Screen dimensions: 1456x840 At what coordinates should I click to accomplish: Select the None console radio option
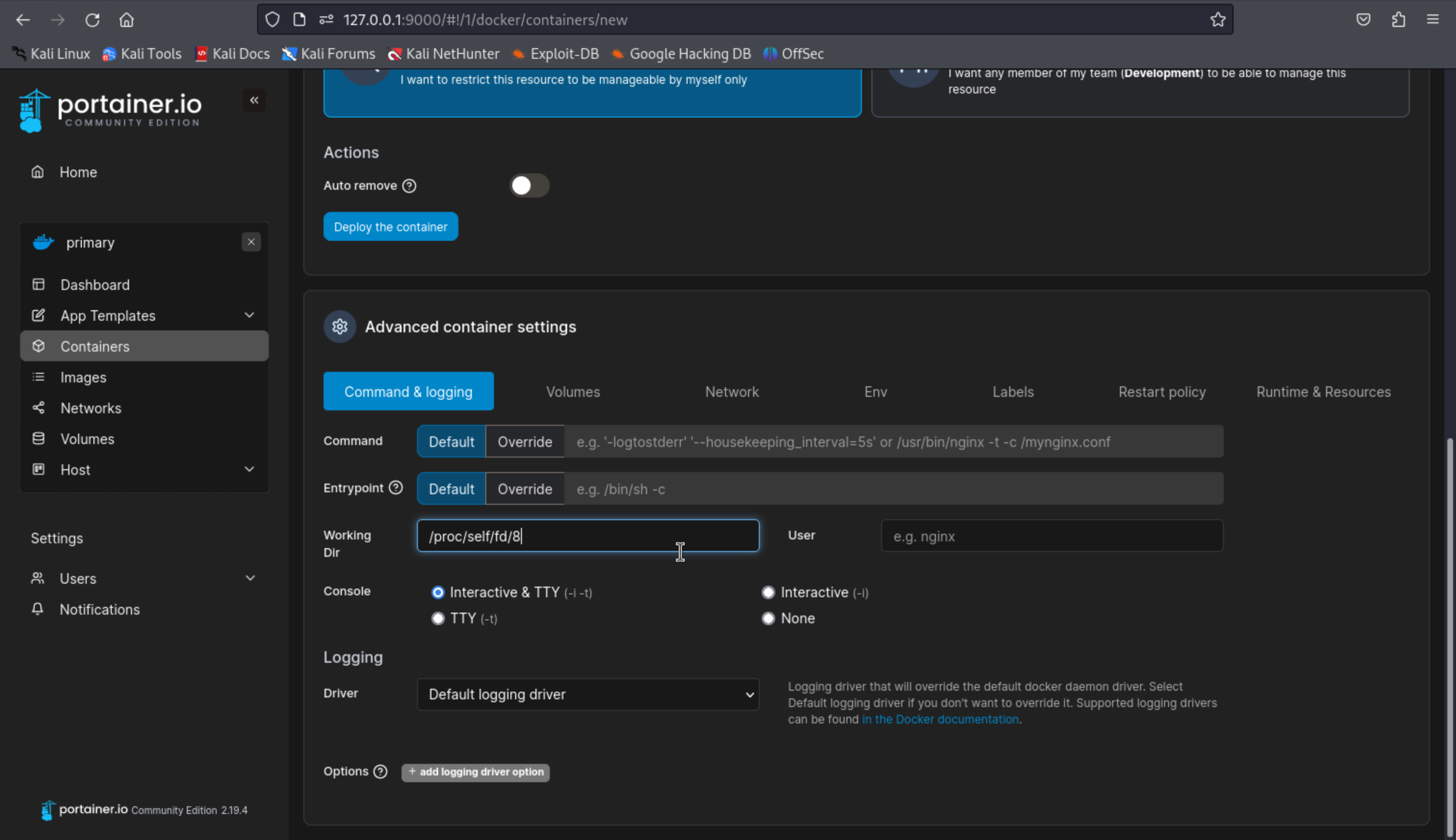pyautogui.click(x=768, y=618)
